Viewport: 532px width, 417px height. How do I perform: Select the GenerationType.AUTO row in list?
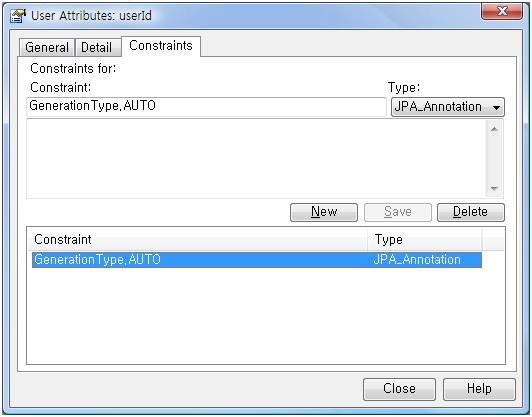pos(257,260)
